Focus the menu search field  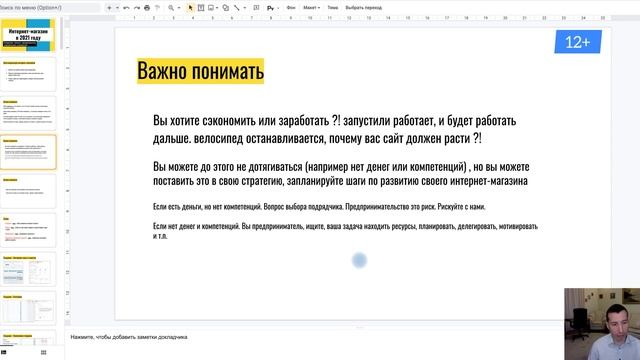49,7
